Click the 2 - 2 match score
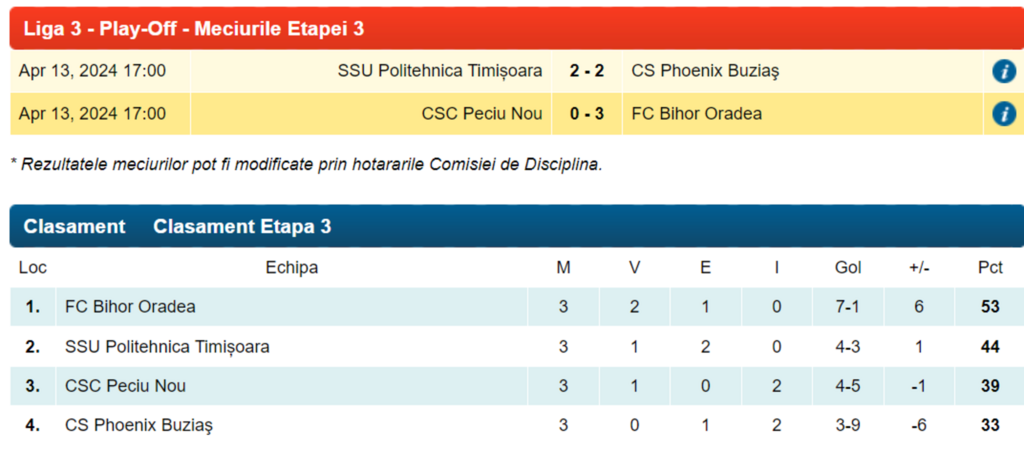This screenshot has height=451, width=1024. (x=587, y=71)
